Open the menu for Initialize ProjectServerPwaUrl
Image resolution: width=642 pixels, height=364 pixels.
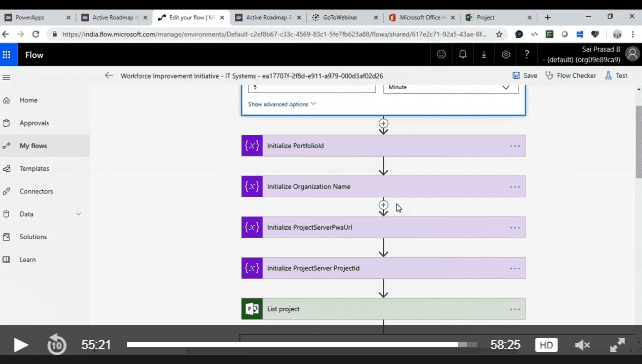515,228
